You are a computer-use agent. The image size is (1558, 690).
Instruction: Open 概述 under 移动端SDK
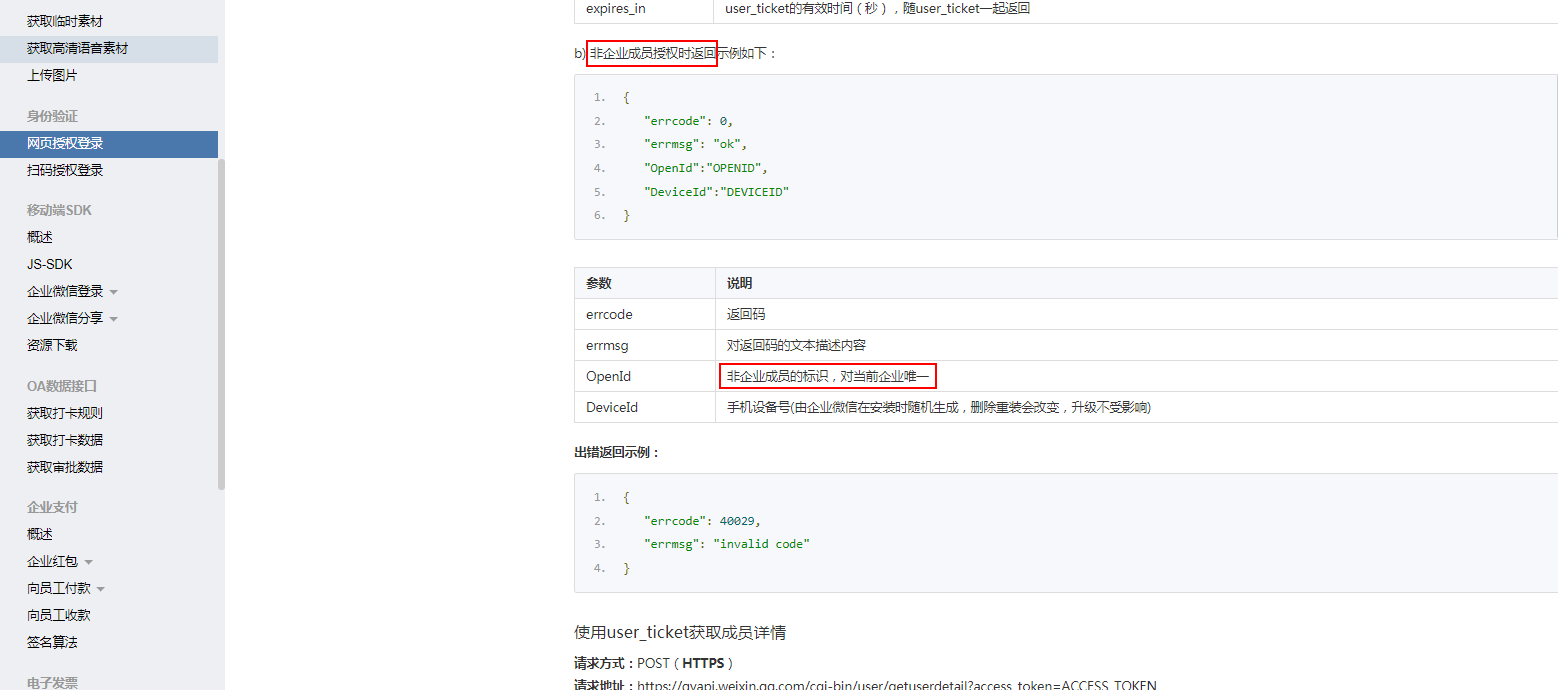38,236
